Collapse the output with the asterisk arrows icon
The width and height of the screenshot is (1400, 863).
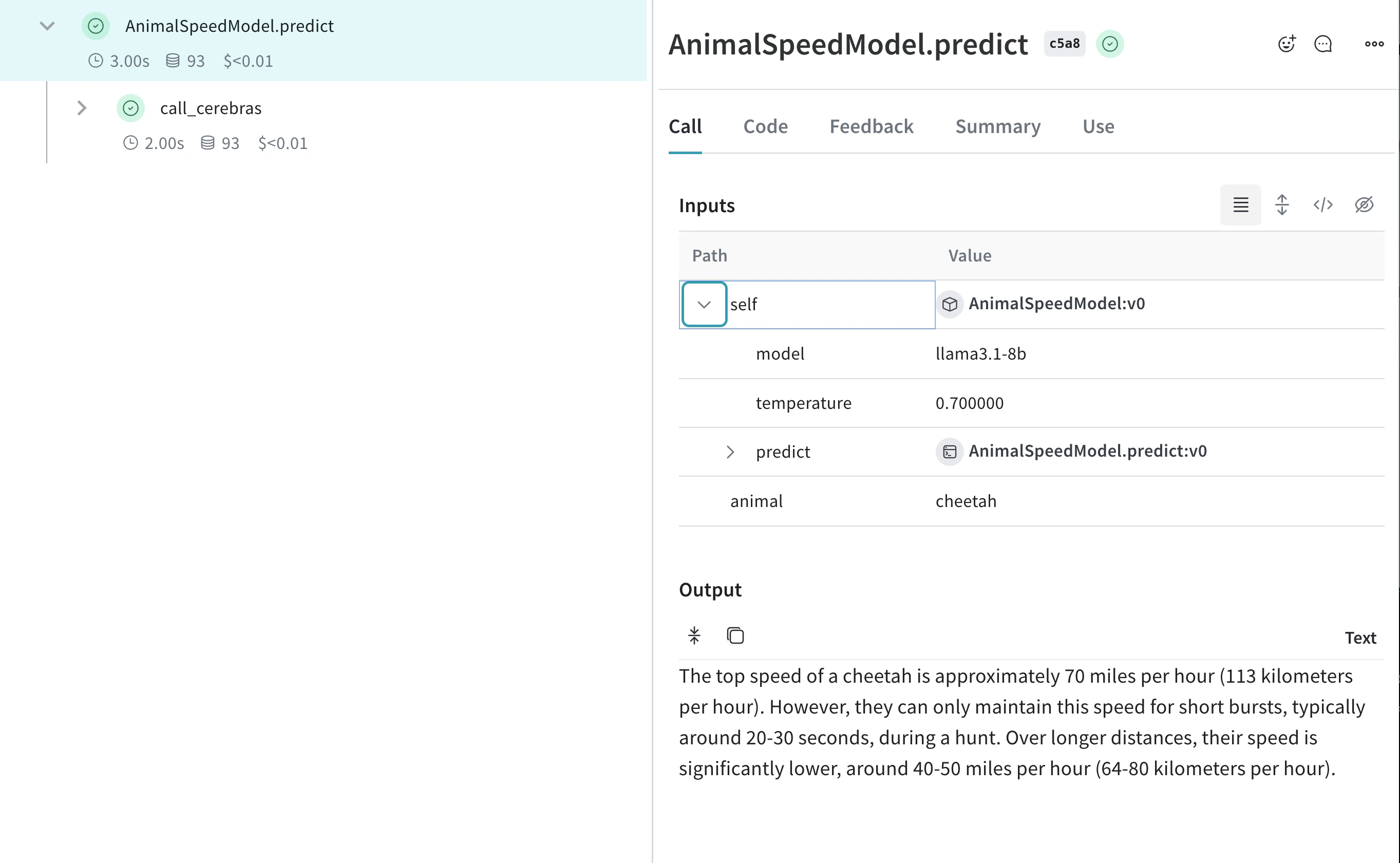pos(694,635)
